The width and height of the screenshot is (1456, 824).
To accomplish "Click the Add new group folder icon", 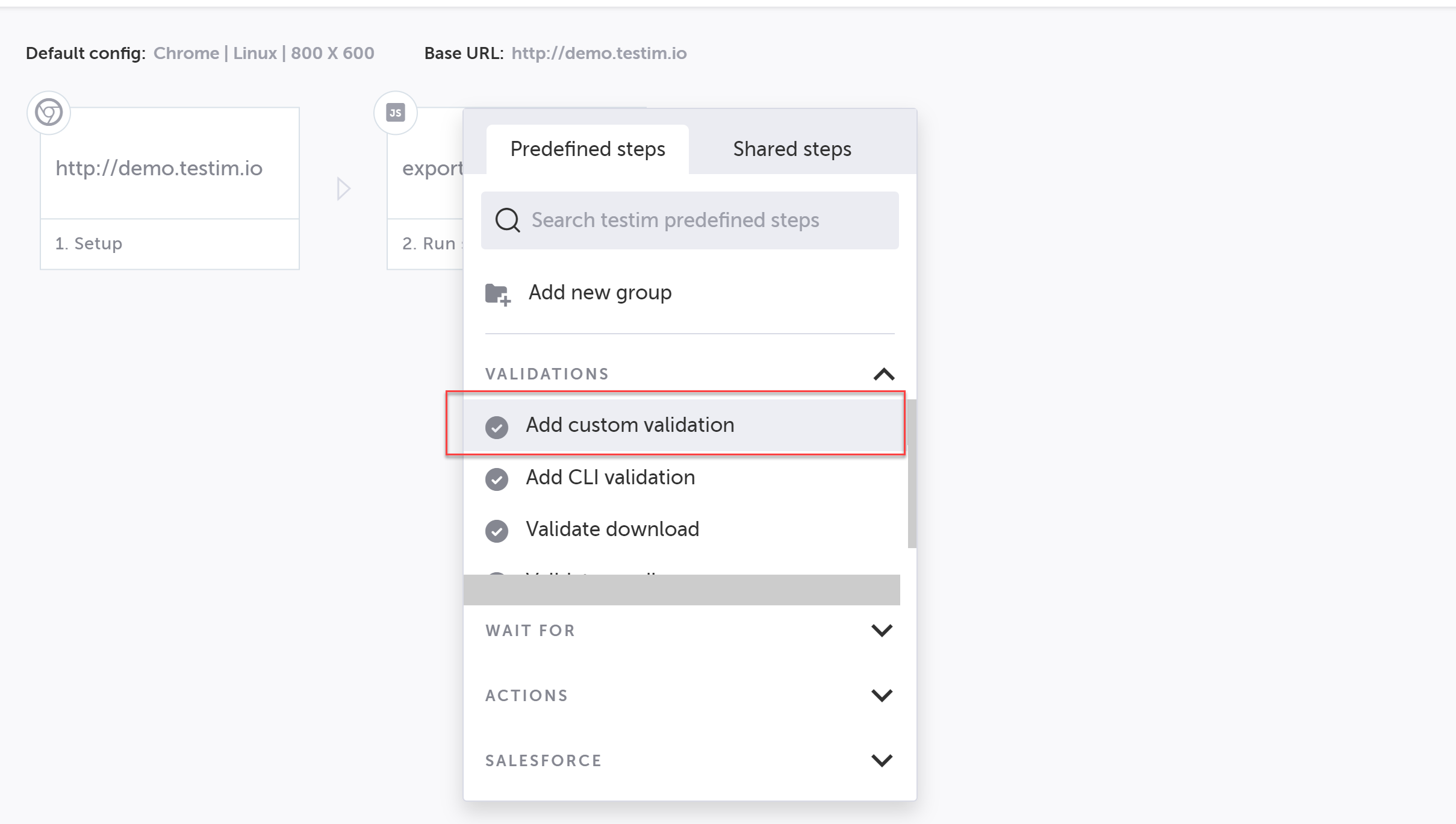I will click(x=497, y=294).
